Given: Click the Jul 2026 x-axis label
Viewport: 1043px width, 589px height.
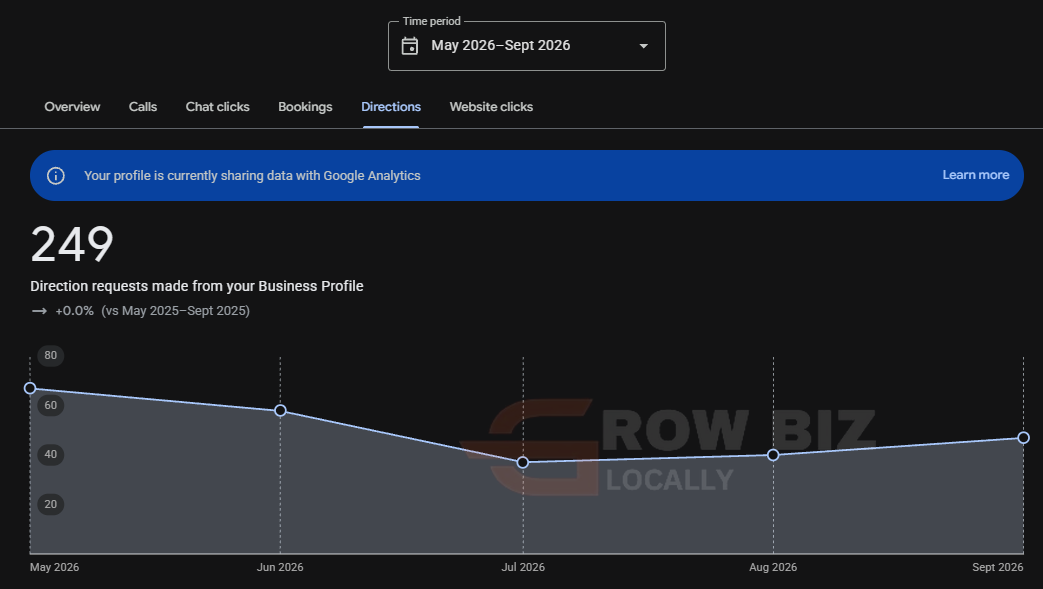Looking at the screenshot, I should tap(523, 567).
